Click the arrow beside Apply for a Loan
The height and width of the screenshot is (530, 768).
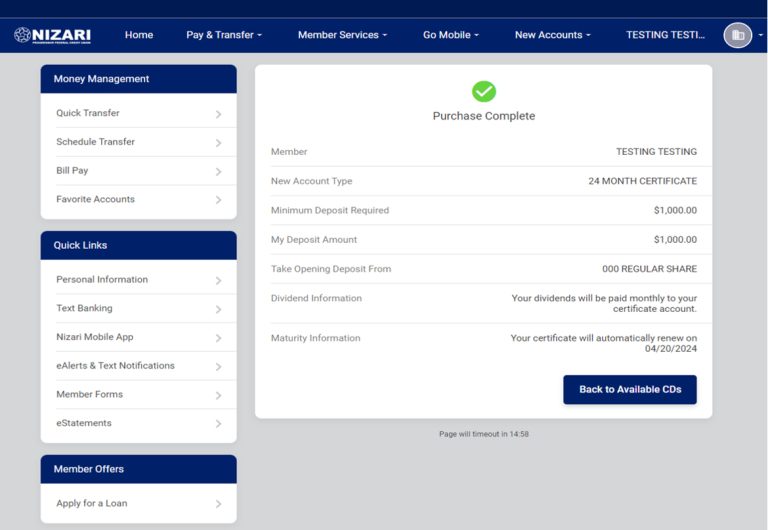pos(218,504)
